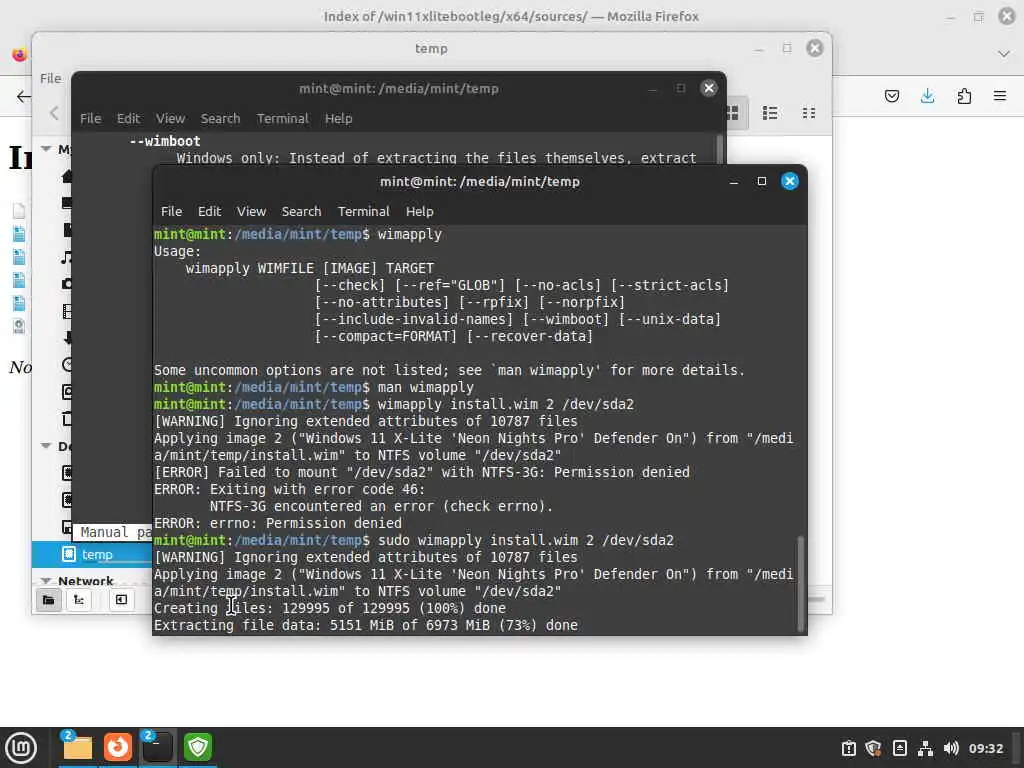Click '--wimboot' heading in background terminal
The height and width of the screenshot is (768, 1024).
(x=165, y=141)
